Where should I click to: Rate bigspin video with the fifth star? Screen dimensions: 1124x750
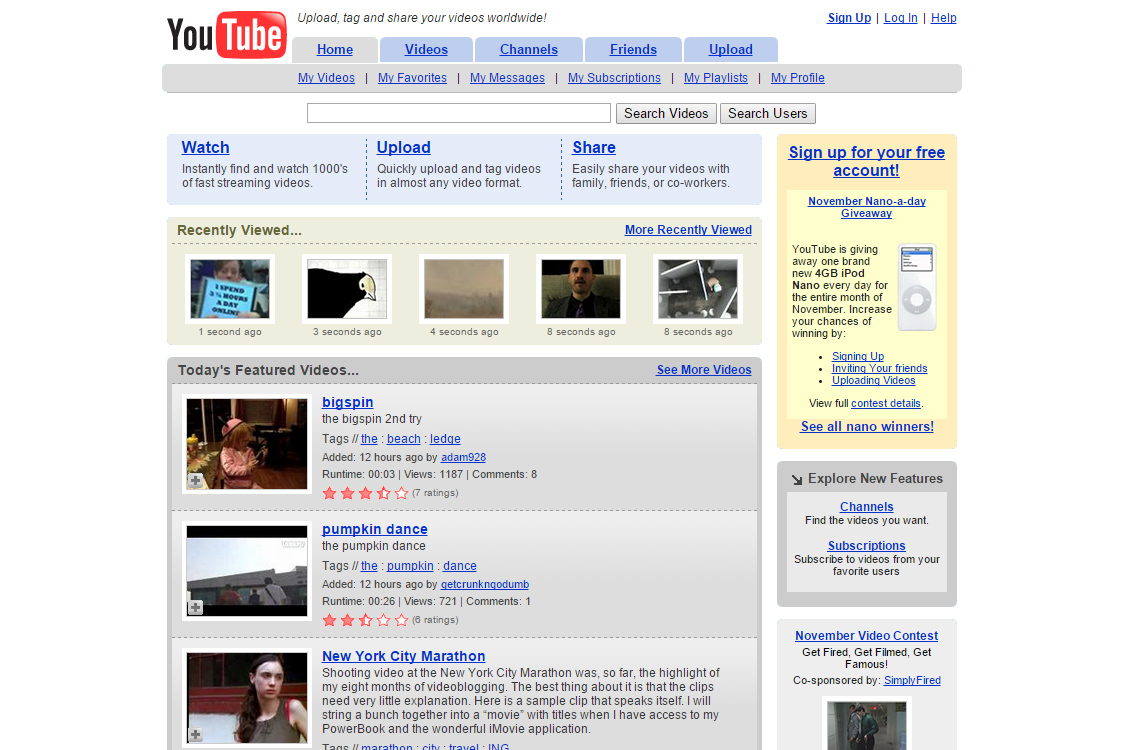click(x=402, y=493)
